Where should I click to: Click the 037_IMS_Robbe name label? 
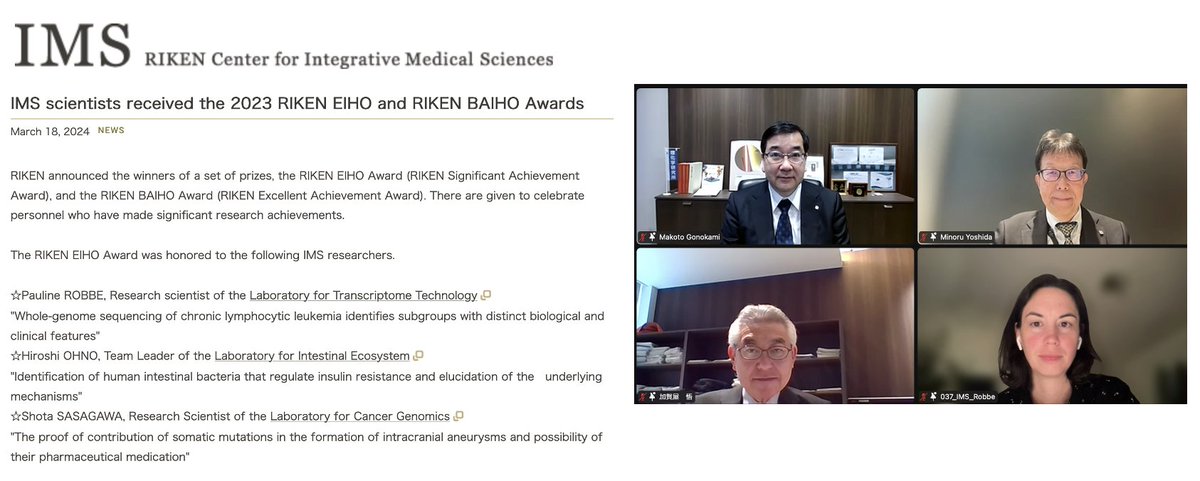(968, 396)
